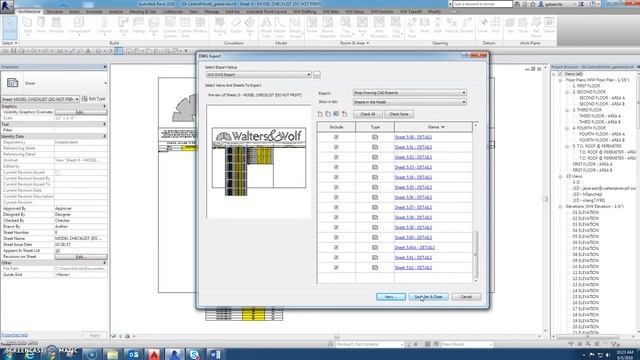Click the Name column header sort arrow

click(443, 127)
